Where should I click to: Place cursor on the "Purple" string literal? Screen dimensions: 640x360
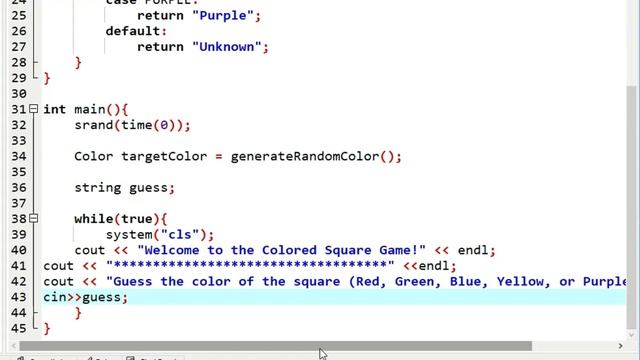tap(222, 16)
